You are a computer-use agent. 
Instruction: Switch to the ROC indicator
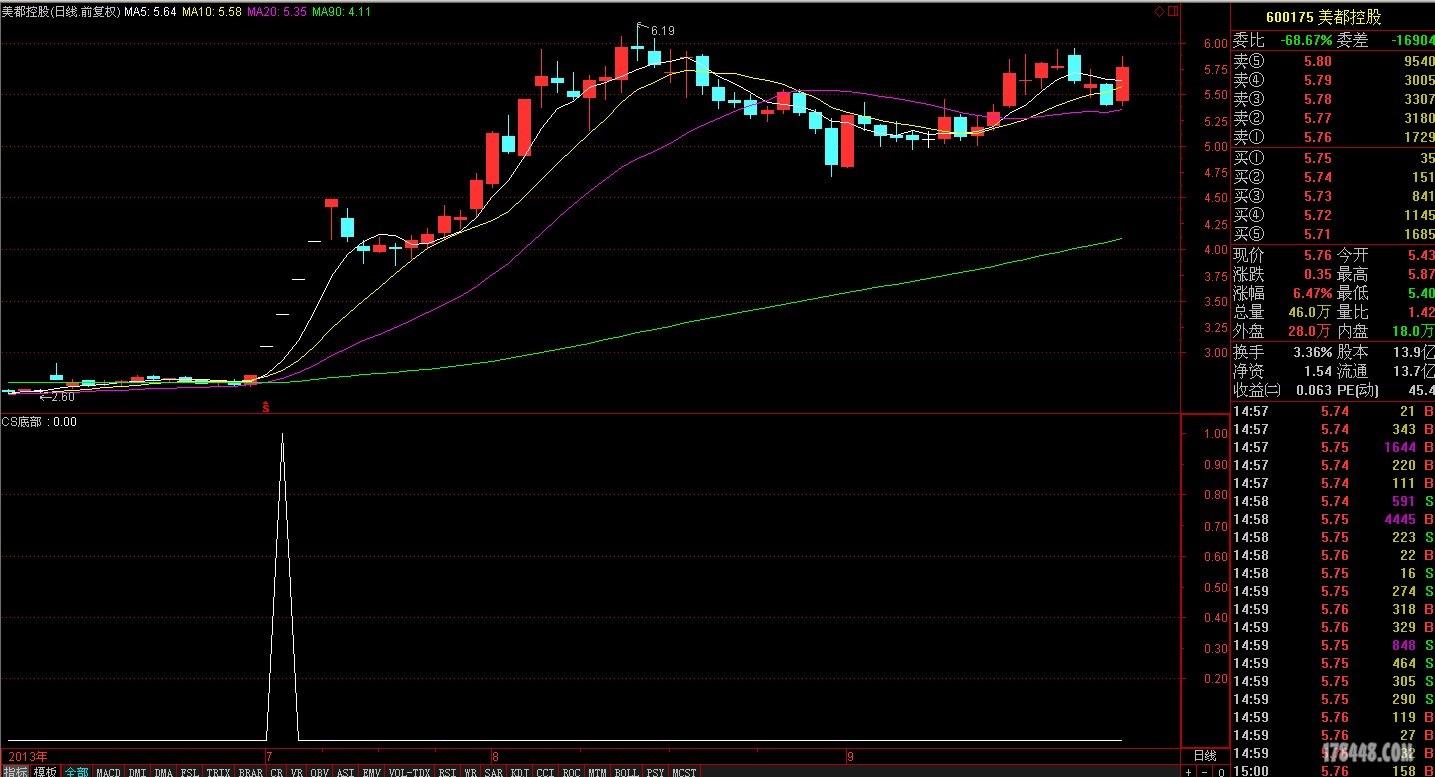click(572, 772)
